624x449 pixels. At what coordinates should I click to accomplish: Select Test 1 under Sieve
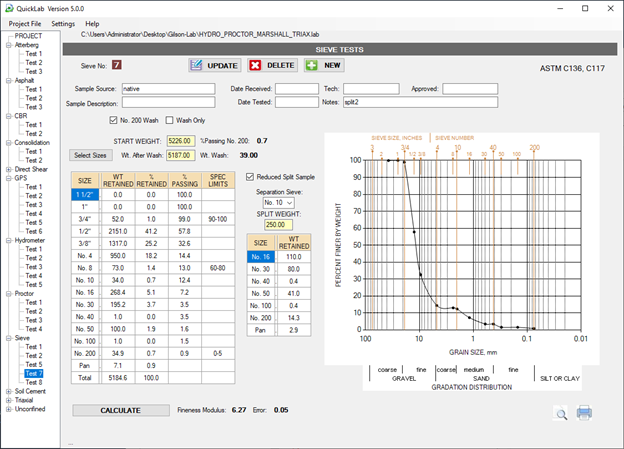[x=34, y=347]
